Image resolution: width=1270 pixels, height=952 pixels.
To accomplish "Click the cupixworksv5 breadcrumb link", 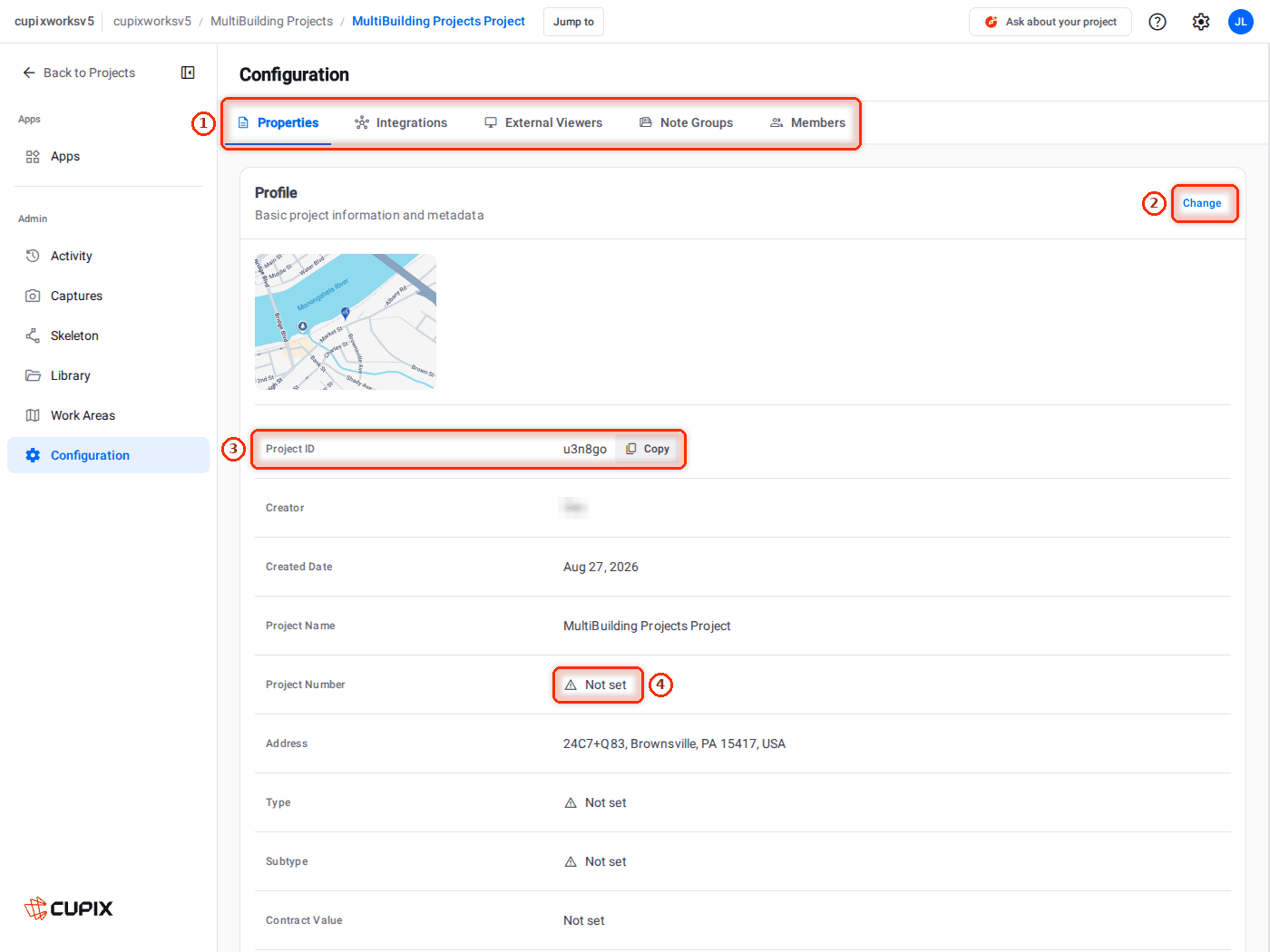I will pyautogui.click(x=152, y=21).
